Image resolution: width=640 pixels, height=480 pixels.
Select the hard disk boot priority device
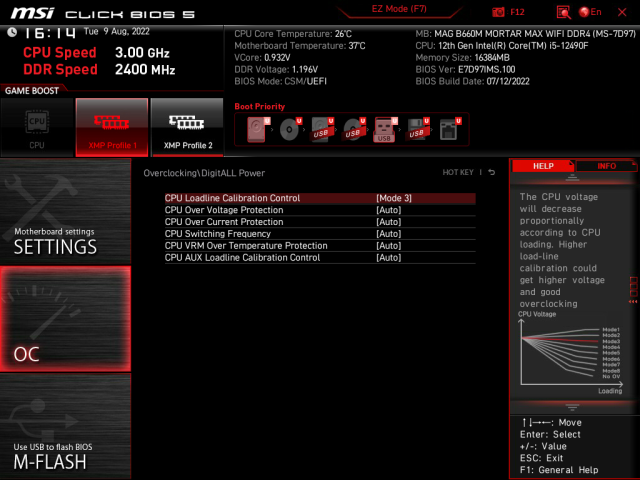(259, 129)
